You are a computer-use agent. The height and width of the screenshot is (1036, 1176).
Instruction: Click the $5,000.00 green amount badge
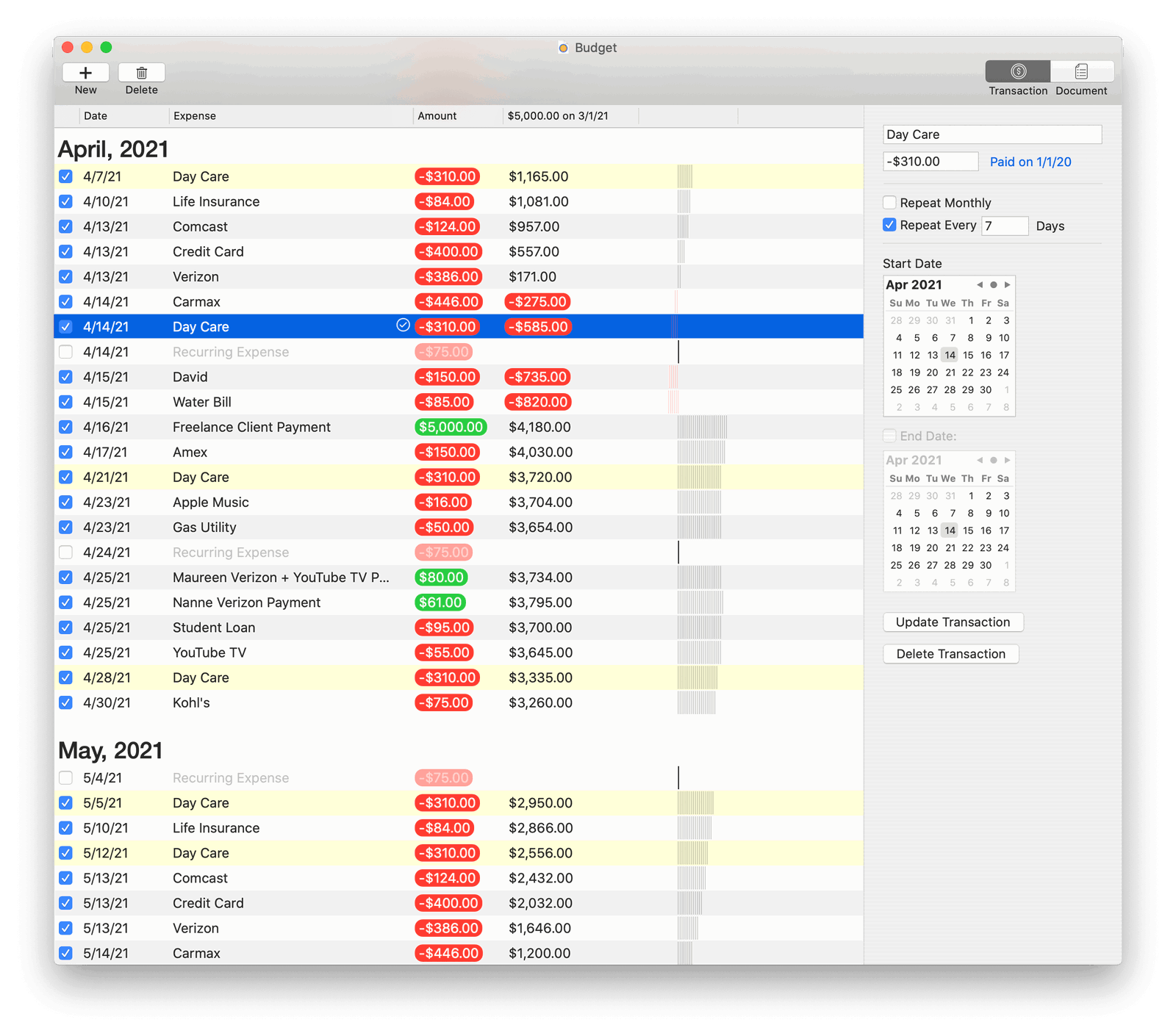pyautogui.click(x=451, y=427)
